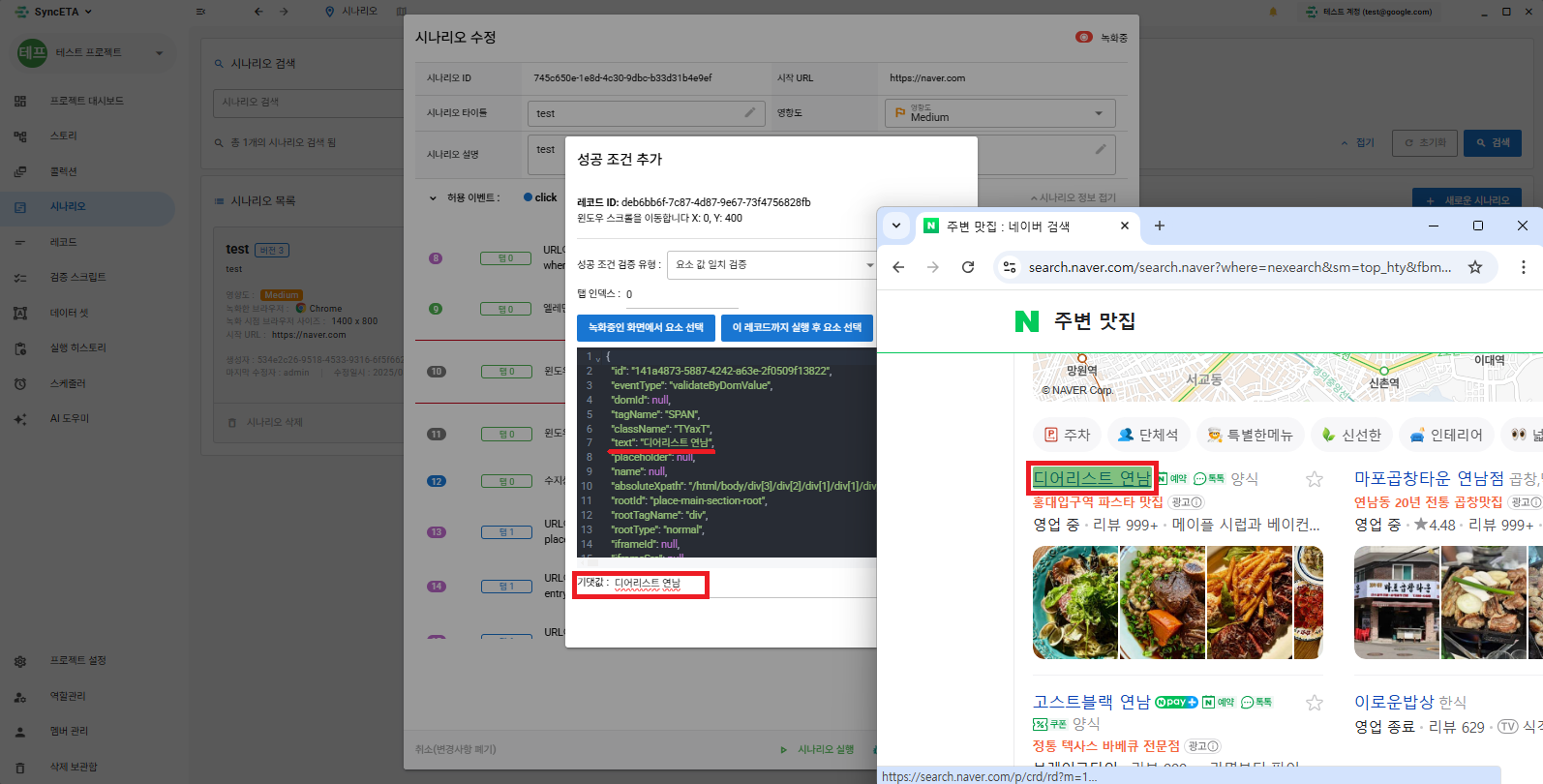Select the 시나리오 sidebar menu item
This screenshot has height=784, width=1543.
coord(87,207)
